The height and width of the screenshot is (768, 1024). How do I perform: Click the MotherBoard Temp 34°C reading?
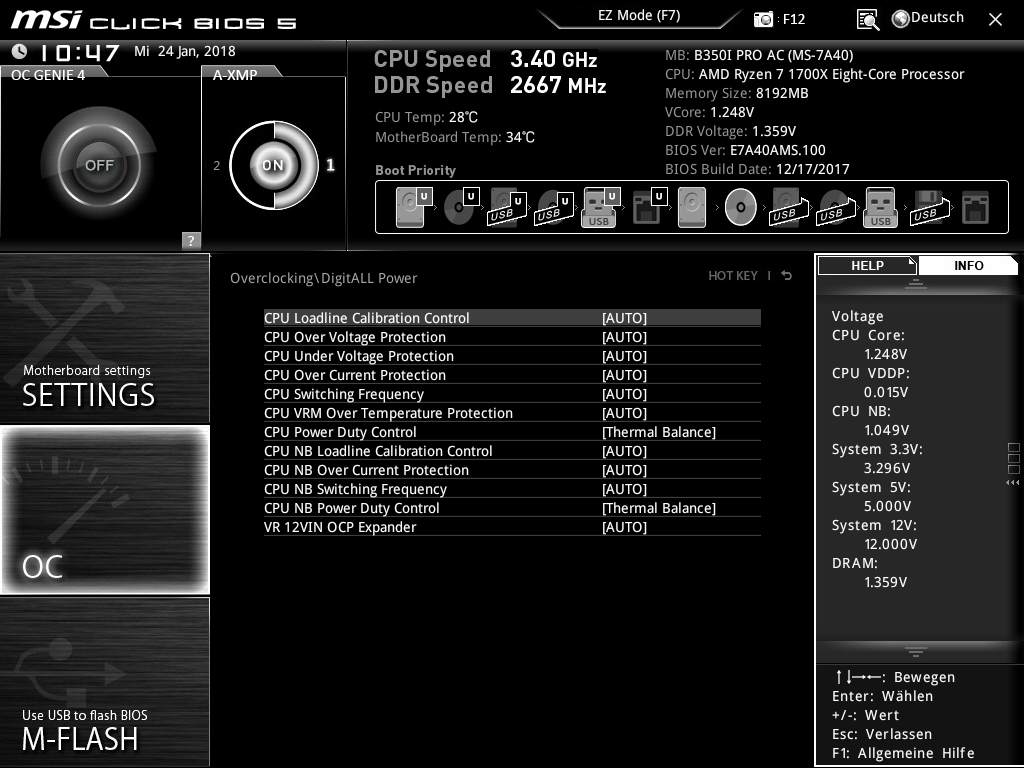pos(455,137)
